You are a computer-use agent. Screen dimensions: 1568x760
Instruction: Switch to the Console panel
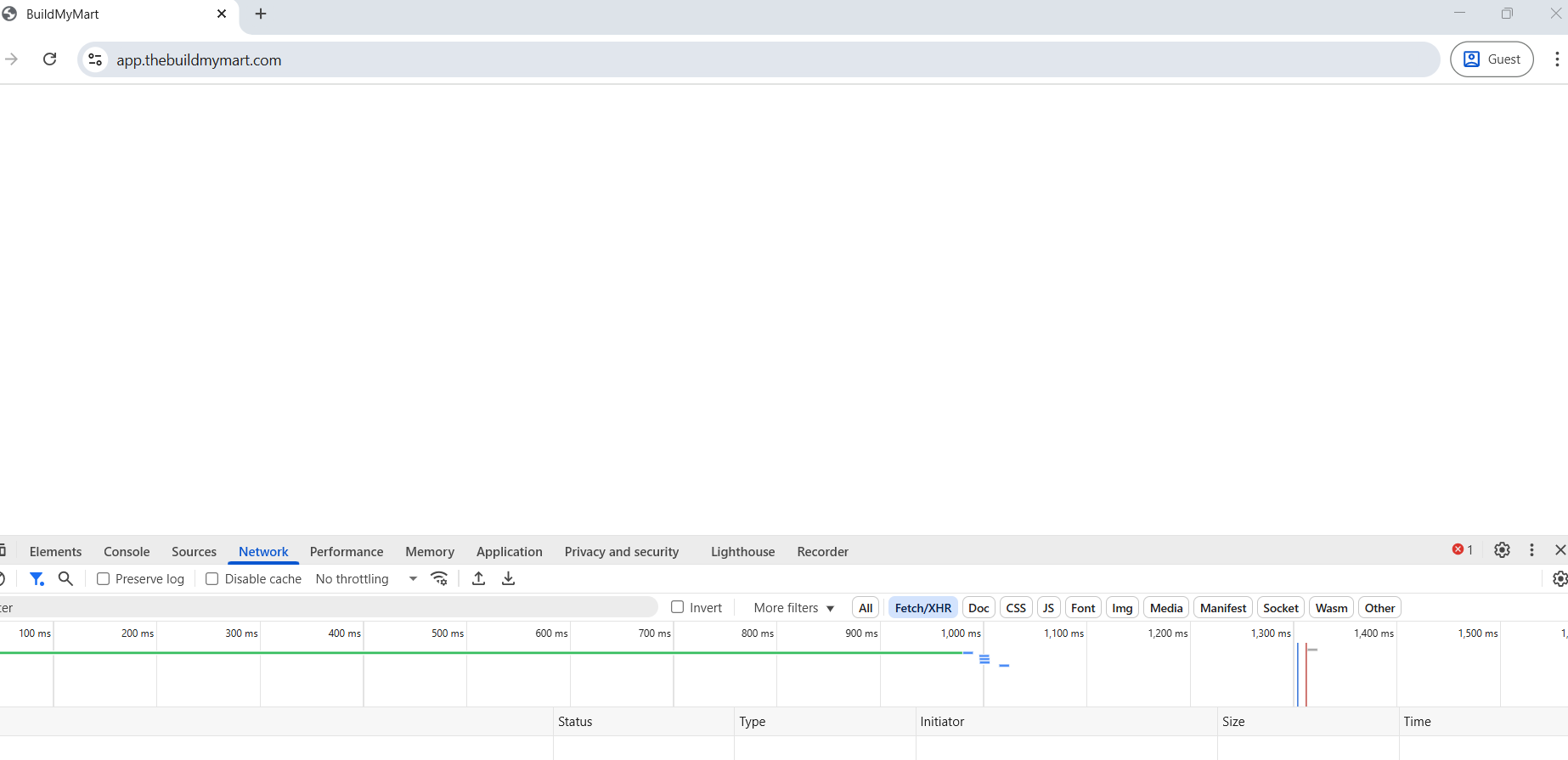(x=127, y=552)
